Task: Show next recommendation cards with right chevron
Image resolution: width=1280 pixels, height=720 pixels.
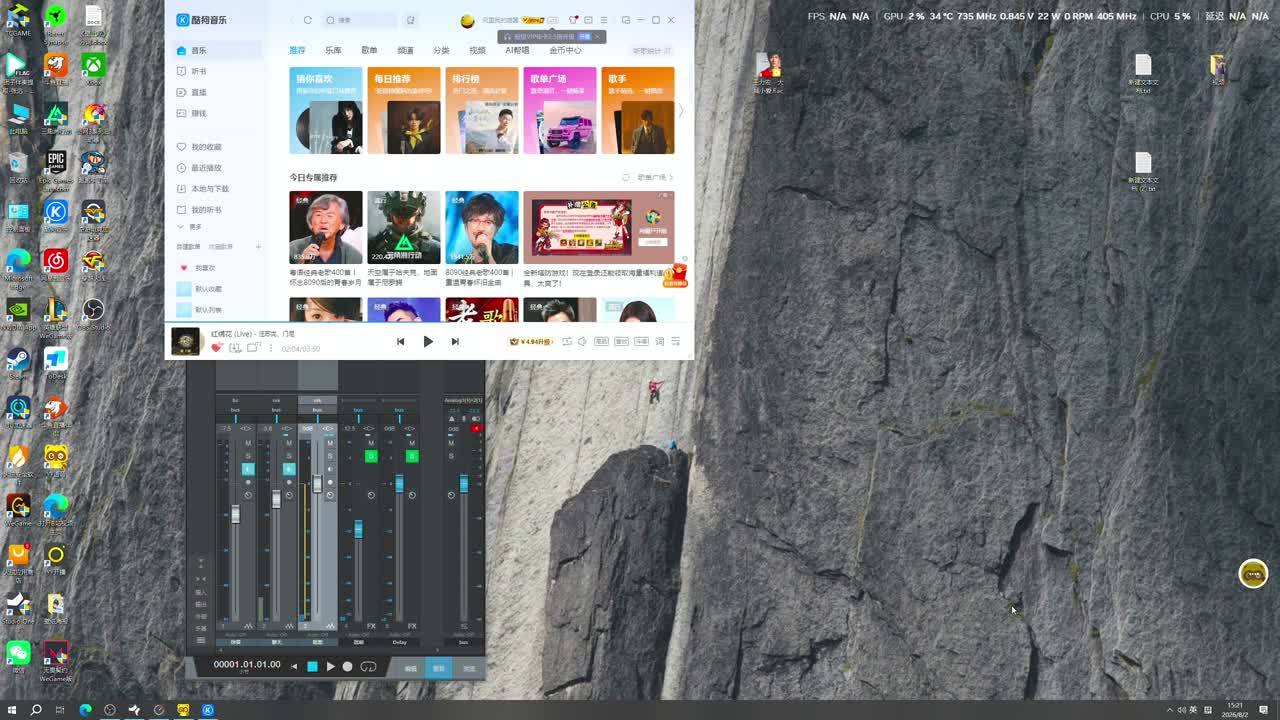Action: pos(681,110)
